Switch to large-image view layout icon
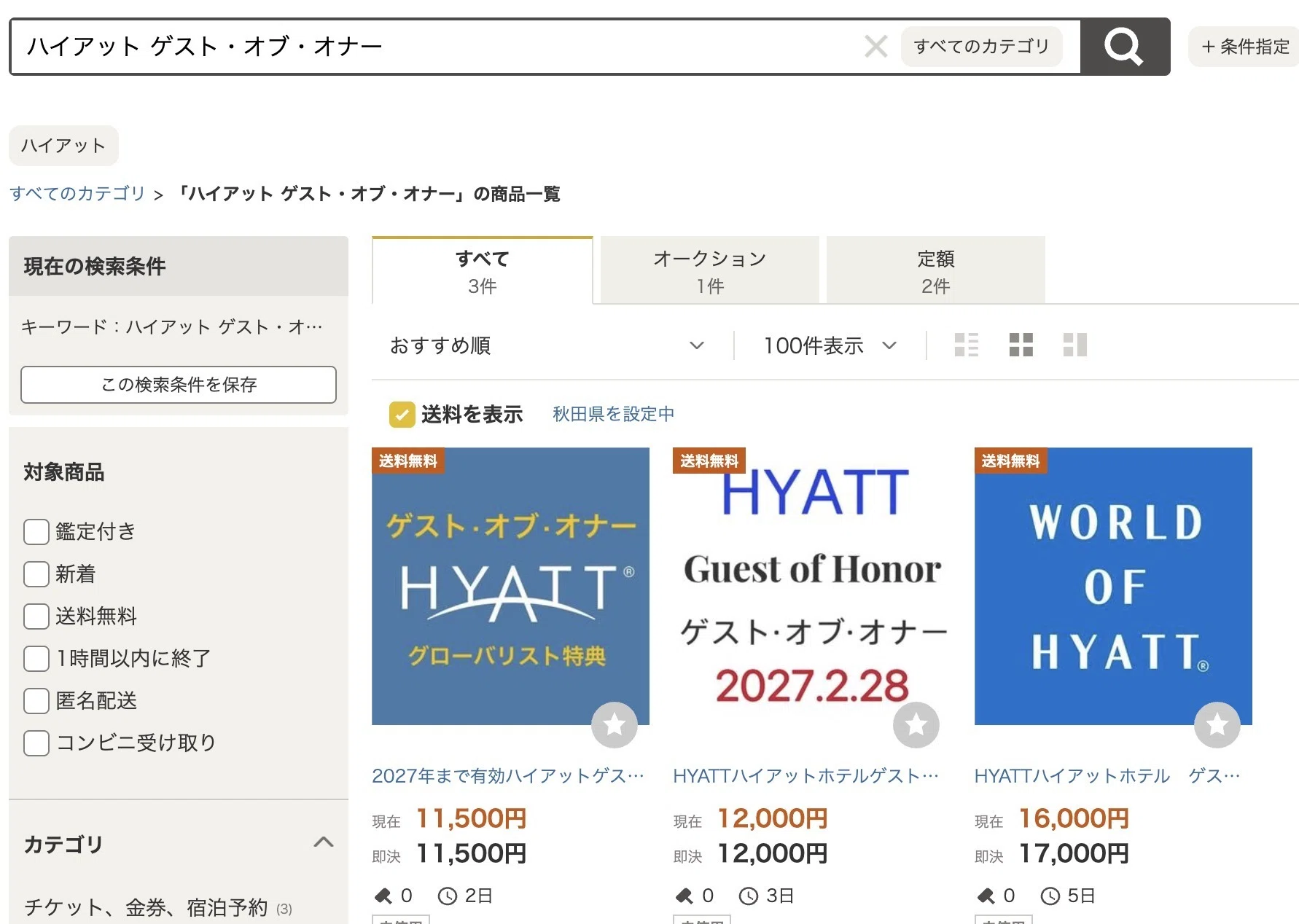Viewport: 1299px width, 924px height. [1075, 345]
